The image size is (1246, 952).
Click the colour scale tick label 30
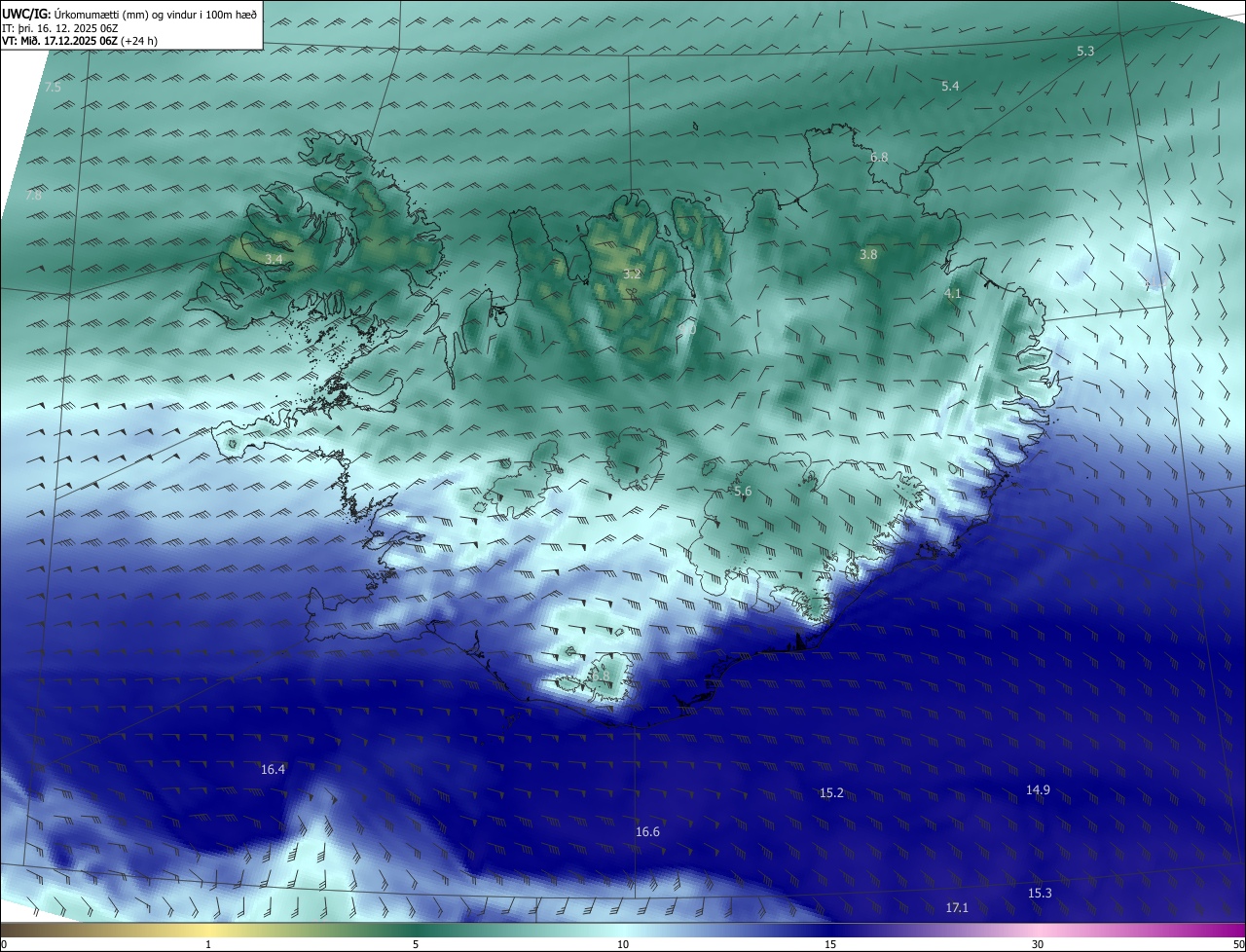[1038, 944]
